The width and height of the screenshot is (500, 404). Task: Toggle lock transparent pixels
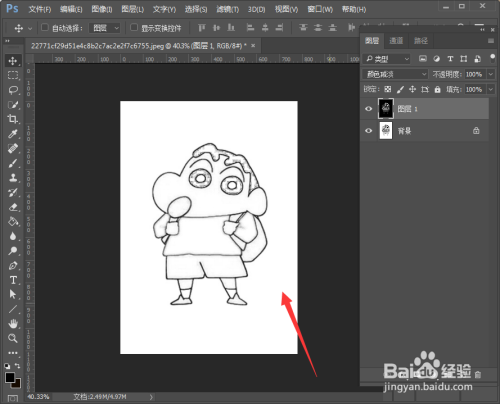[x=388, y=89]
